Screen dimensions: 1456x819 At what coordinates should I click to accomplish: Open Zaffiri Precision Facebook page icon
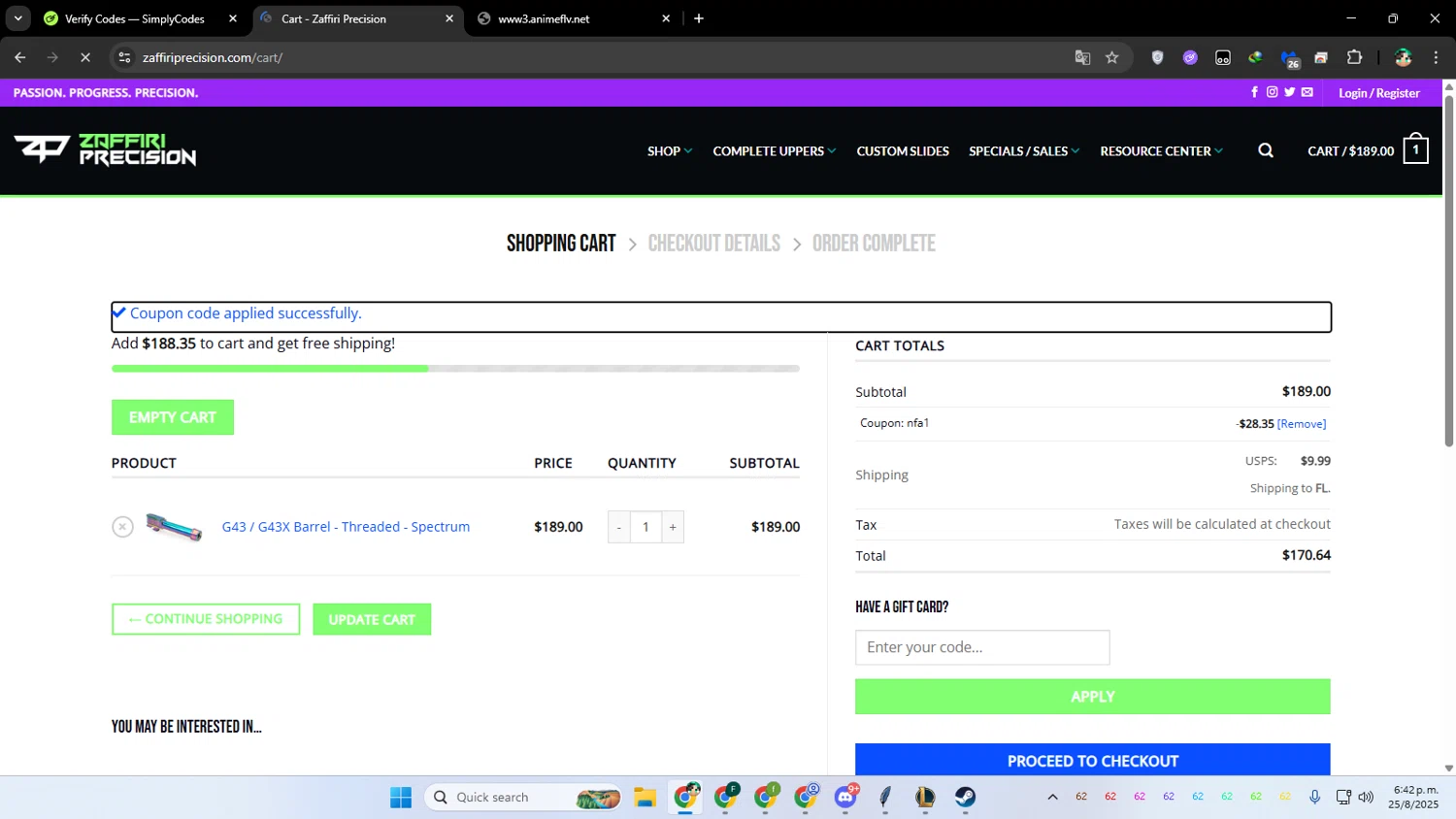(1254, 92)
